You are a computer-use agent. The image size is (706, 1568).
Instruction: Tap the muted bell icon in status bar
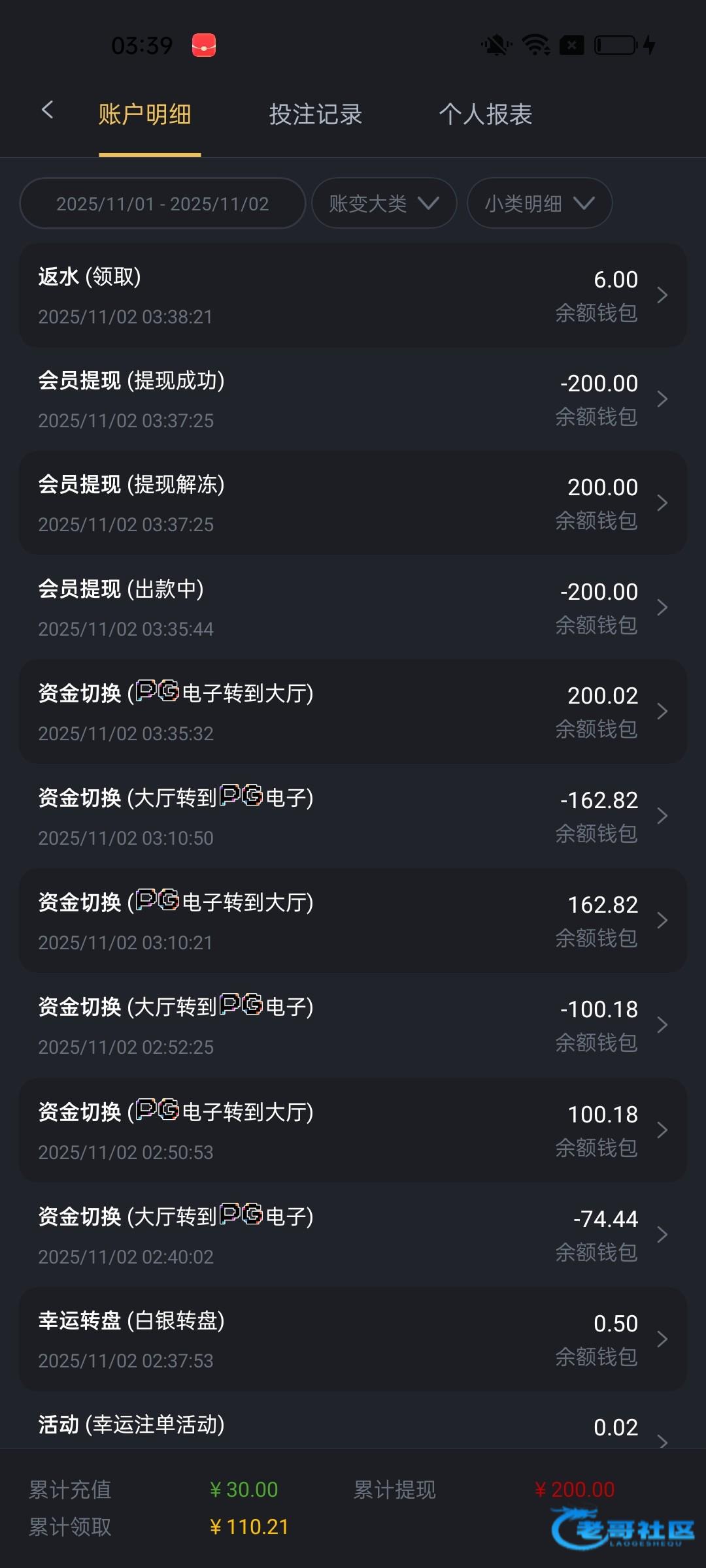point(496,46)
